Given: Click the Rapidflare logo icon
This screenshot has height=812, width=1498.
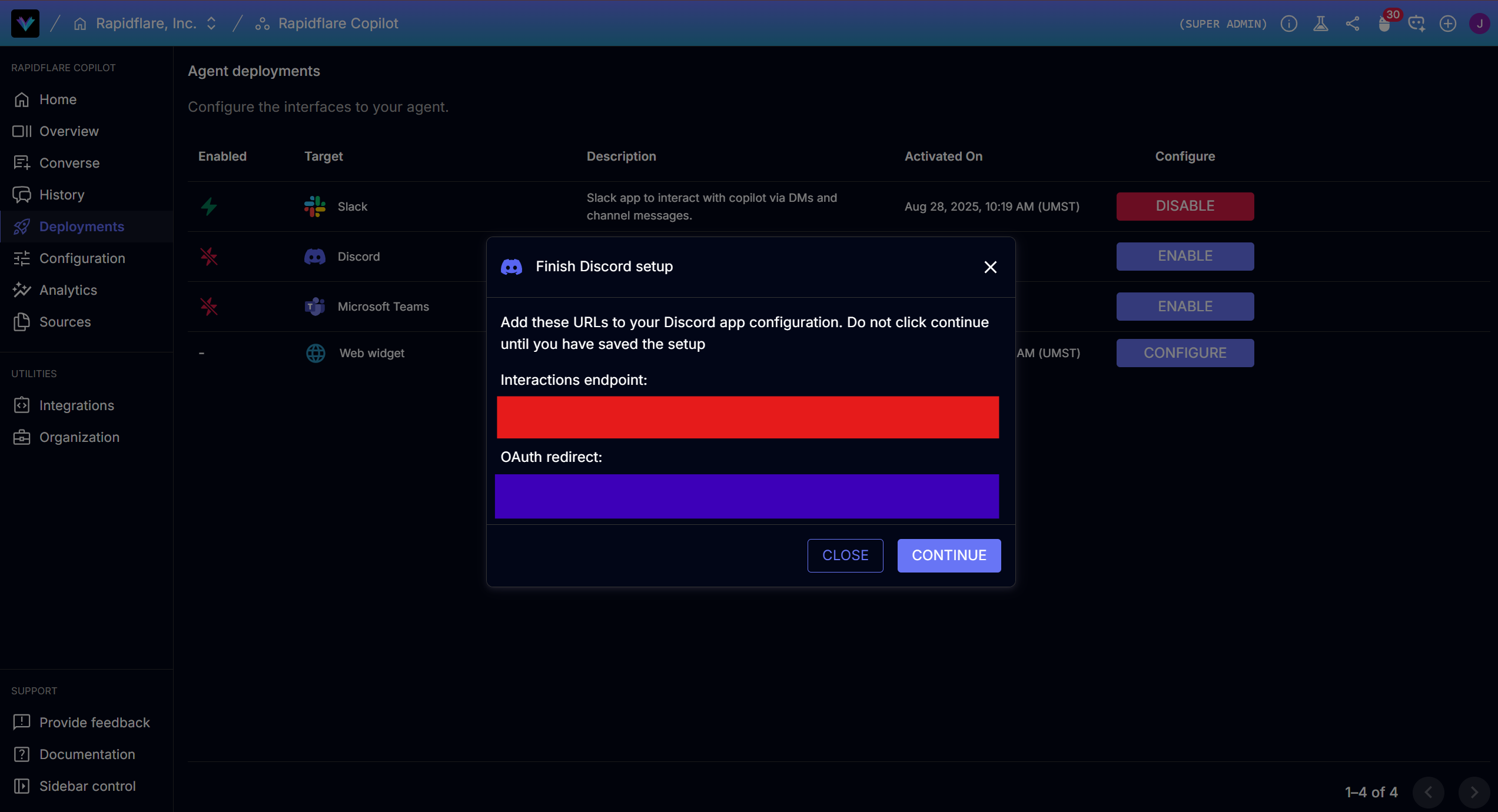Looking at the screenshot, I should click(x=25, y=24).
